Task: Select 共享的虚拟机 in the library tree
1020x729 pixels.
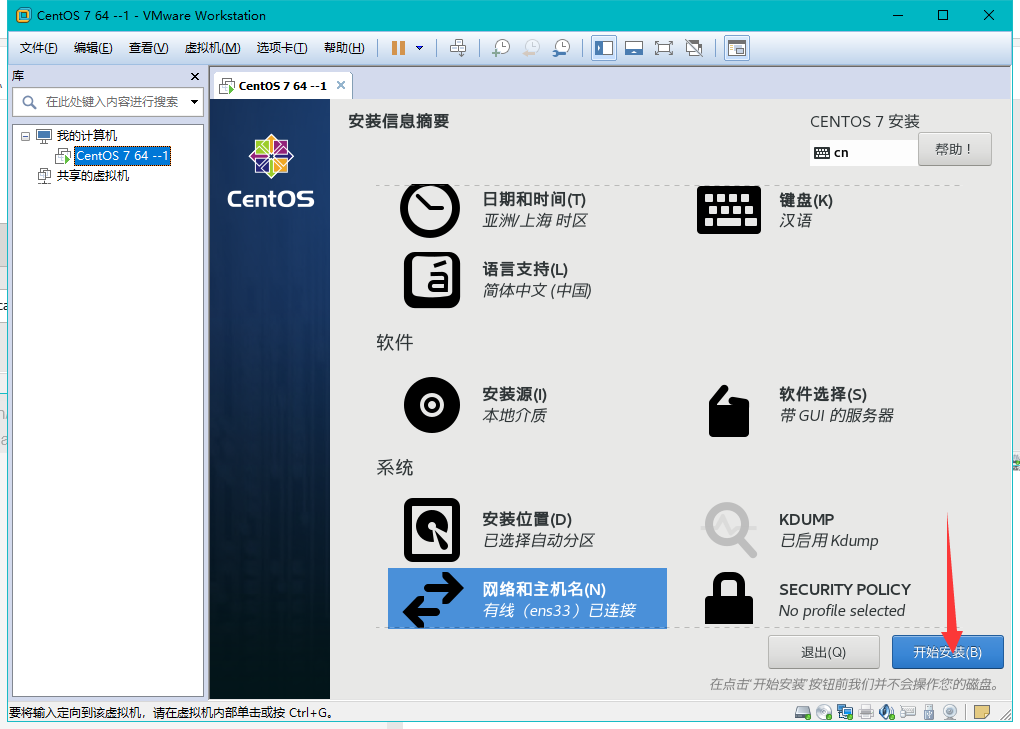Action: click(92, 176)
